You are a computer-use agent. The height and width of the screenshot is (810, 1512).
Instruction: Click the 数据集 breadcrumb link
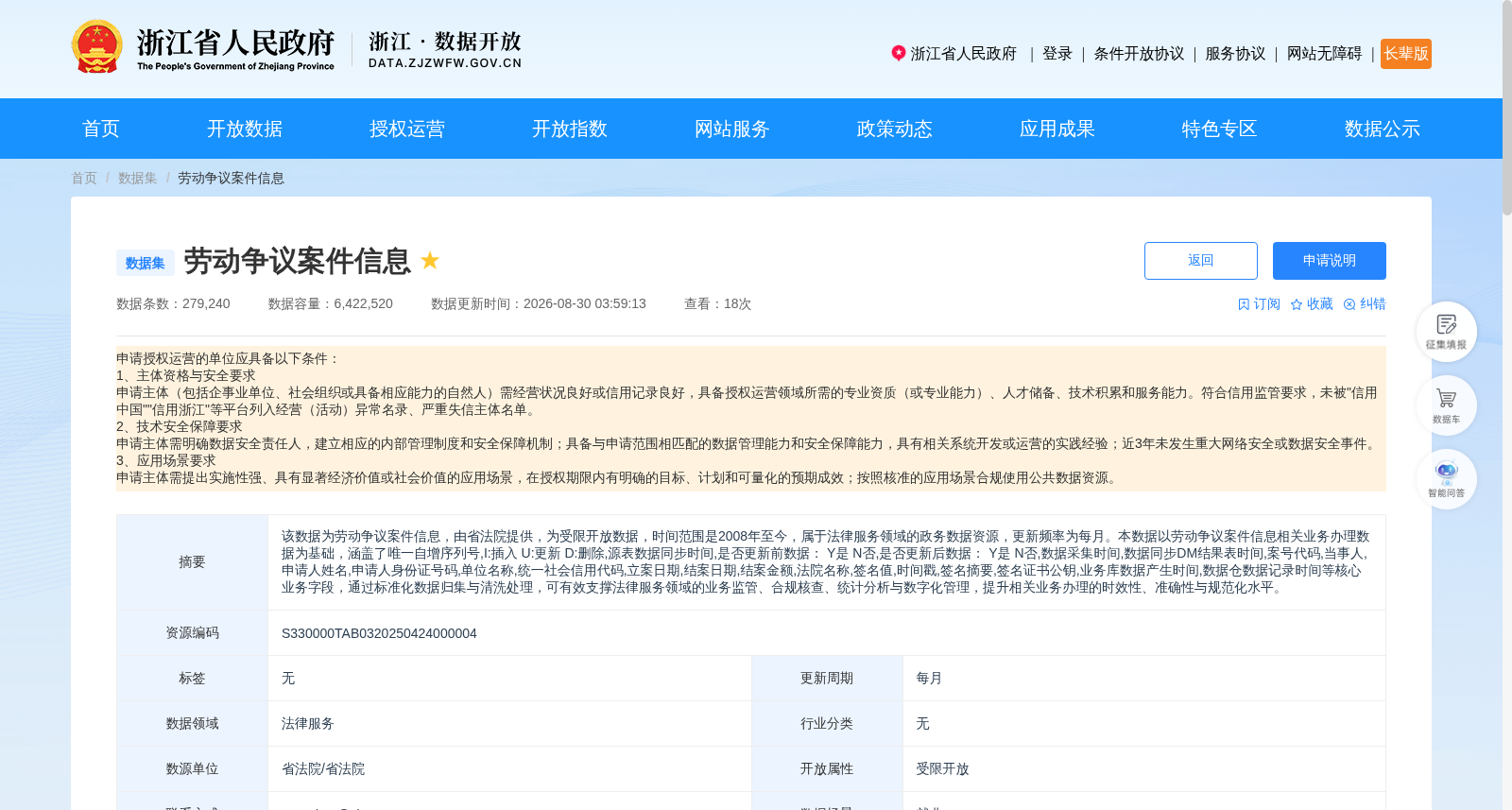[138, 178]
